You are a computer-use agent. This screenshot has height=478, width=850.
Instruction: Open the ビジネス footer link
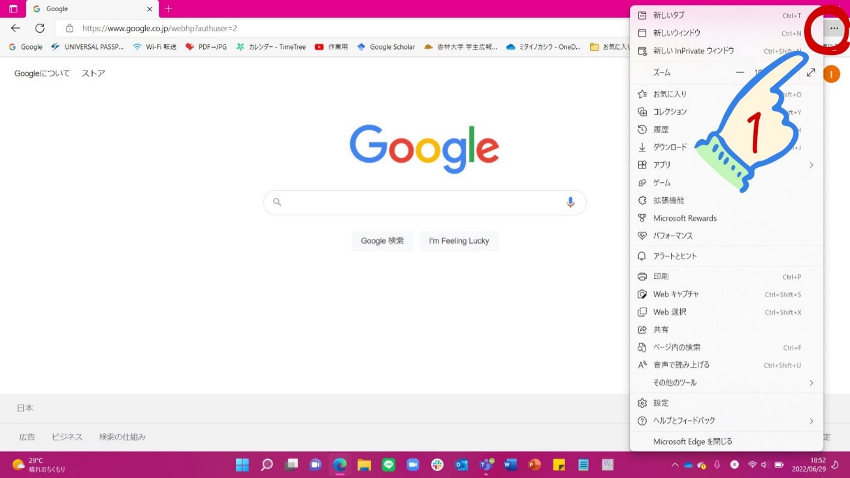pyautogui.click(x=67, y=437)
